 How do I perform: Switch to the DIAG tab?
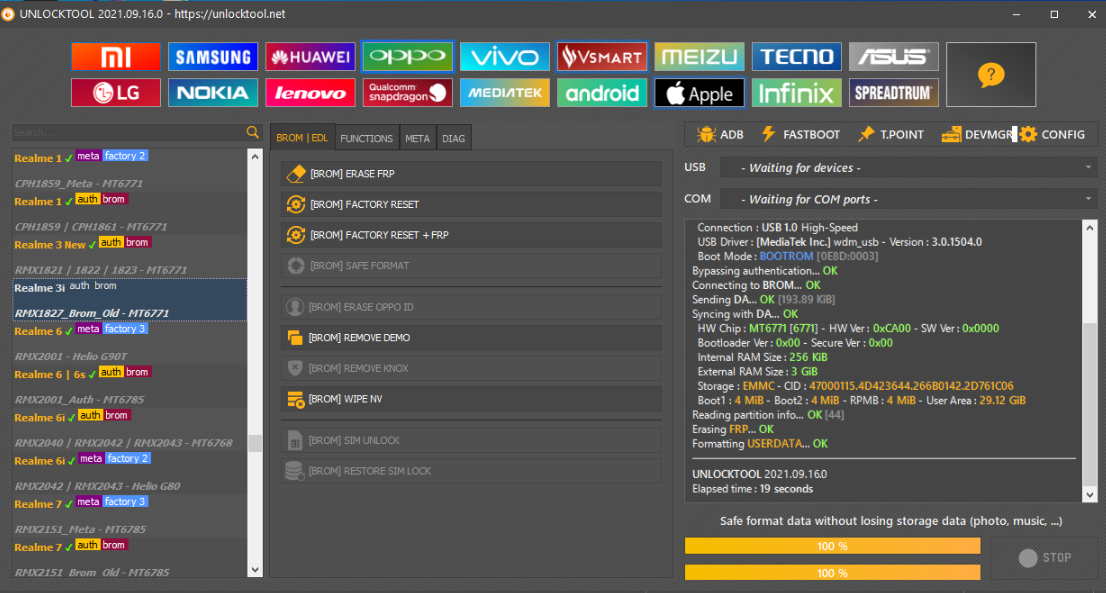(x=454, y=138)
